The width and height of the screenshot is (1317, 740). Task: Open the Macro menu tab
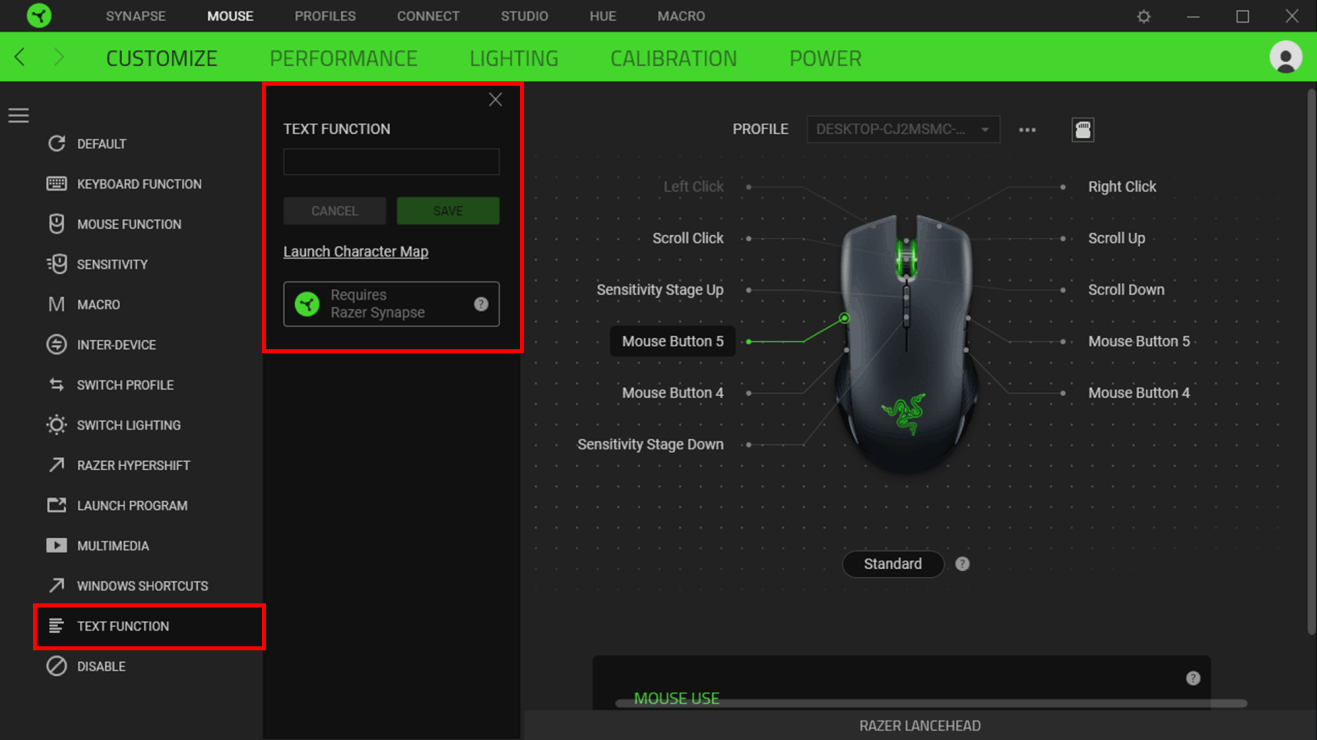[681, 16]
